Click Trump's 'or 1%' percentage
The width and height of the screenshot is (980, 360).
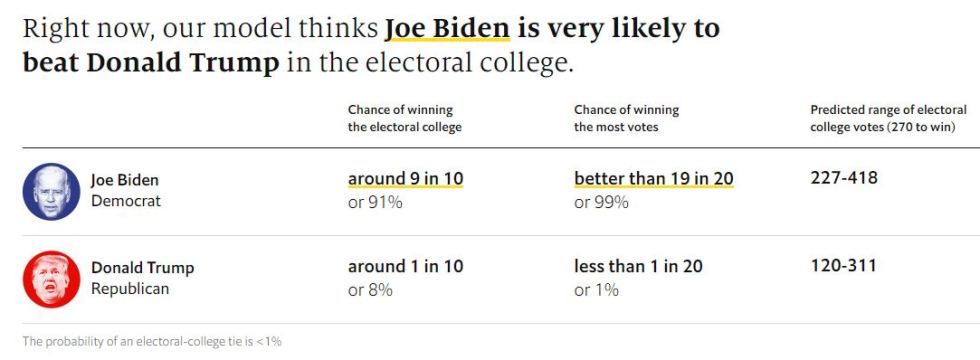pos(596,290)
